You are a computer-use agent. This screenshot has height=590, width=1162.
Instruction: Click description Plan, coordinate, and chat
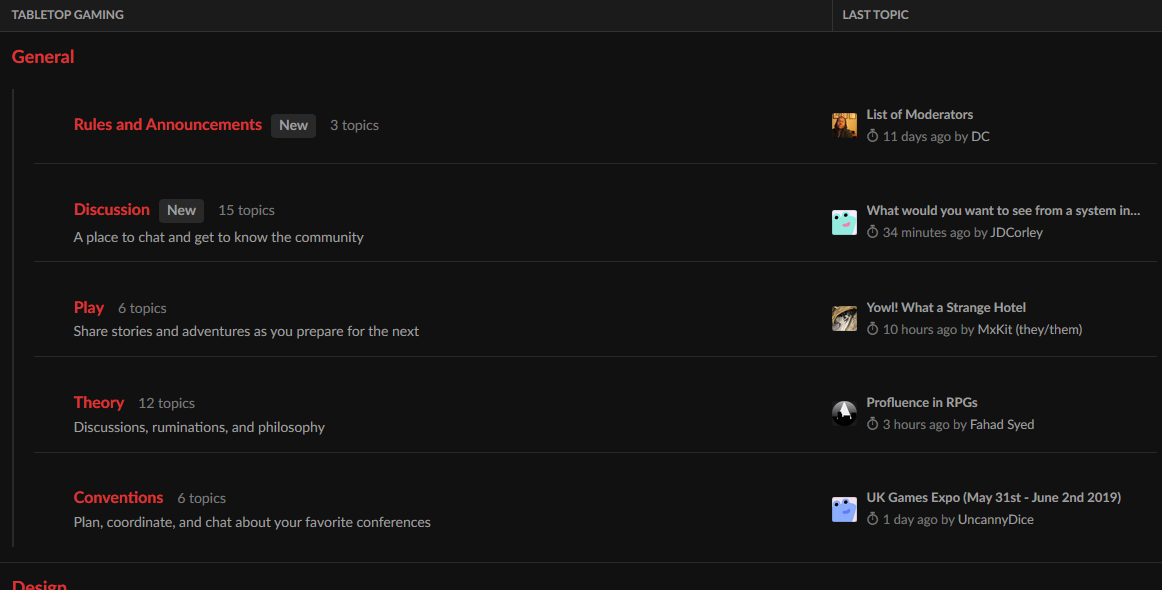click(252, 523)
